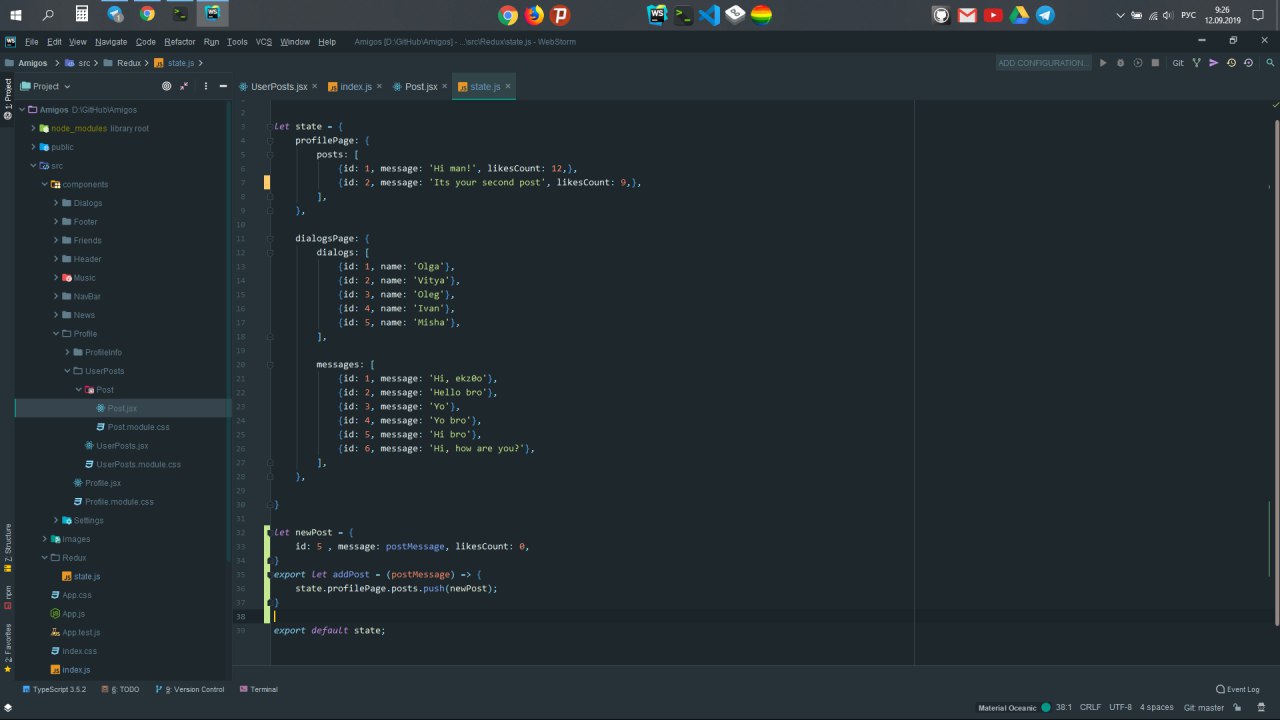Toggle the Structure side panel
The image size is (1280, 720).
pos(8,545)
